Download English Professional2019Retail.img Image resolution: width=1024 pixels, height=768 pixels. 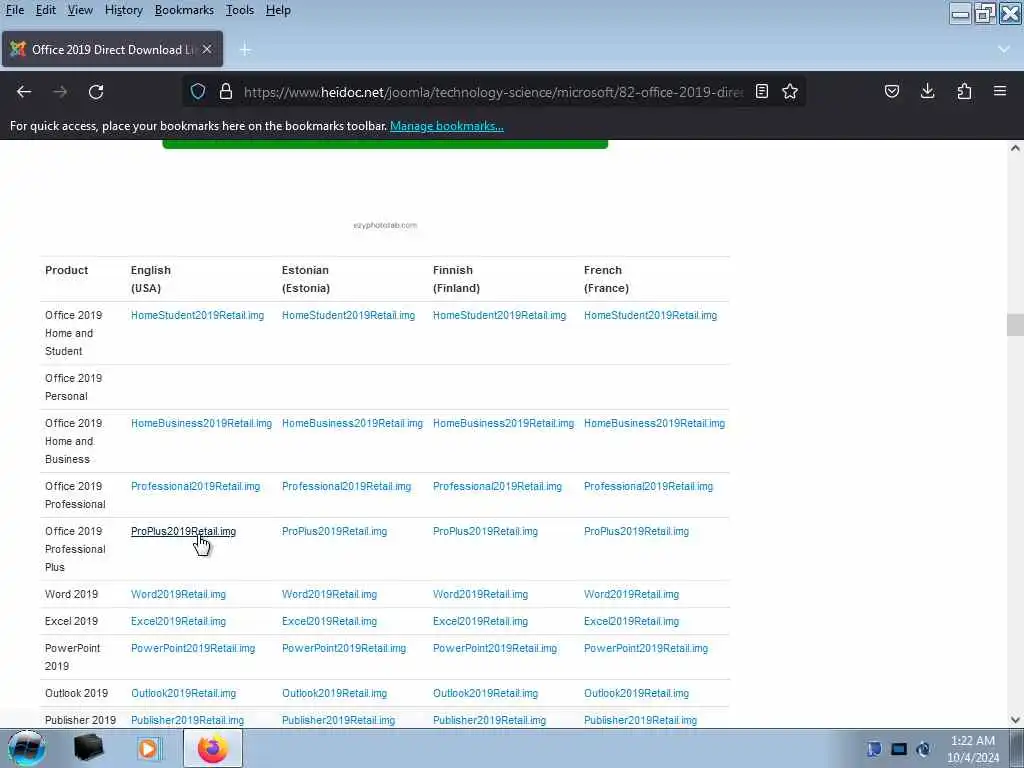(x=195, y=487)
